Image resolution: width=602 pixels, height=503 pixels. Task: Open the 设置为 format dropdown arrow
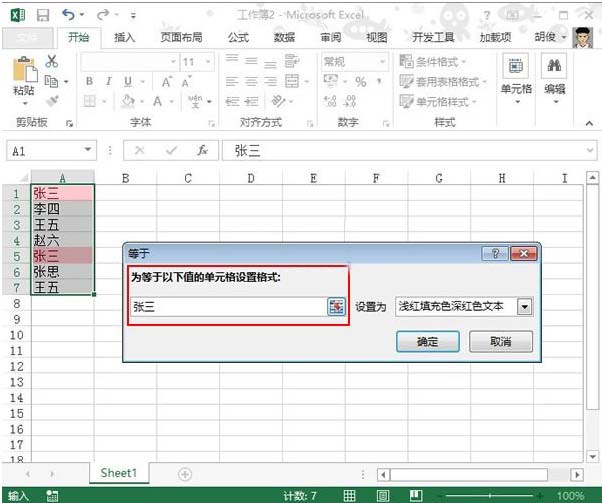pos(524,307)
